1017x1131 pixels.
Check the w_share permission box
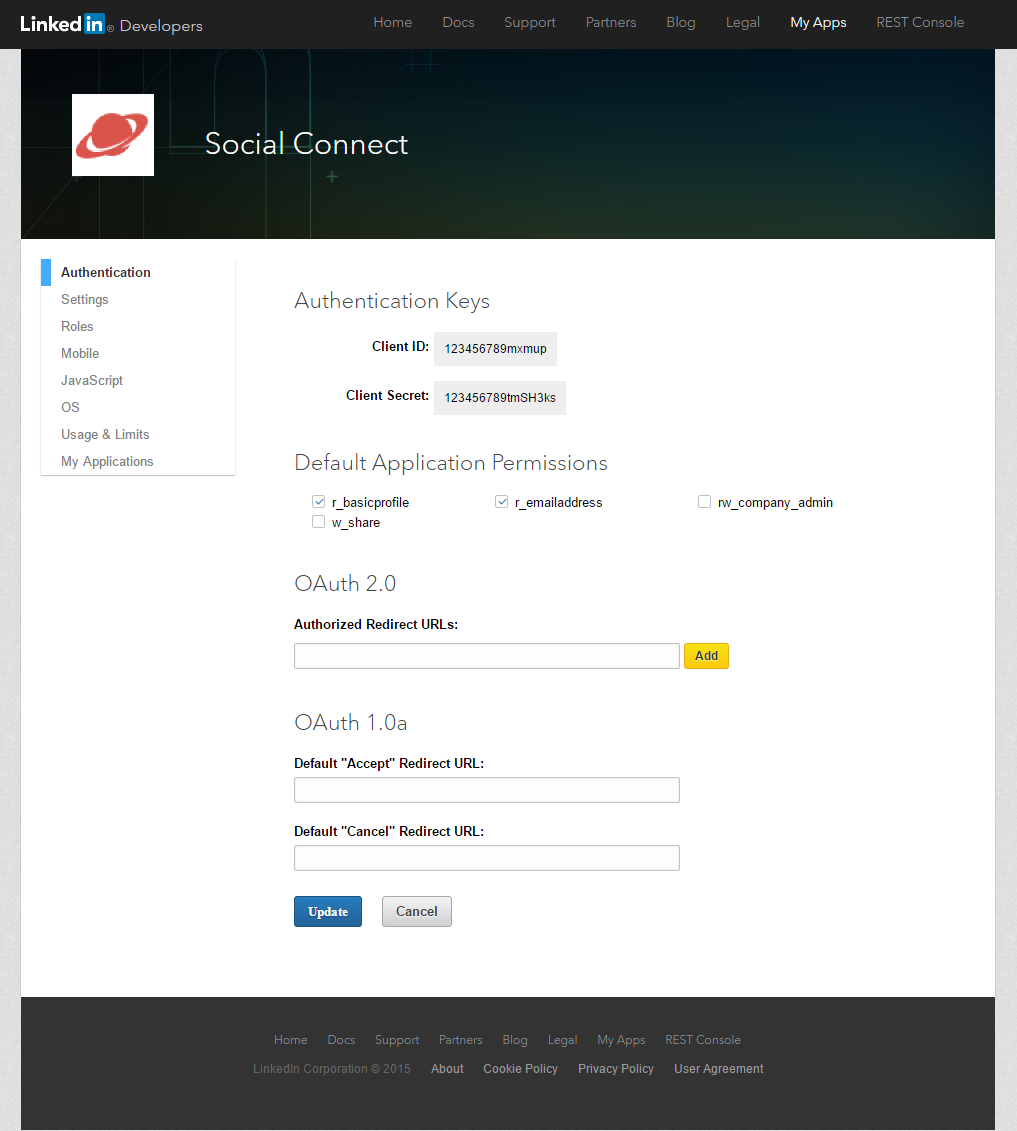coord(319,522)
